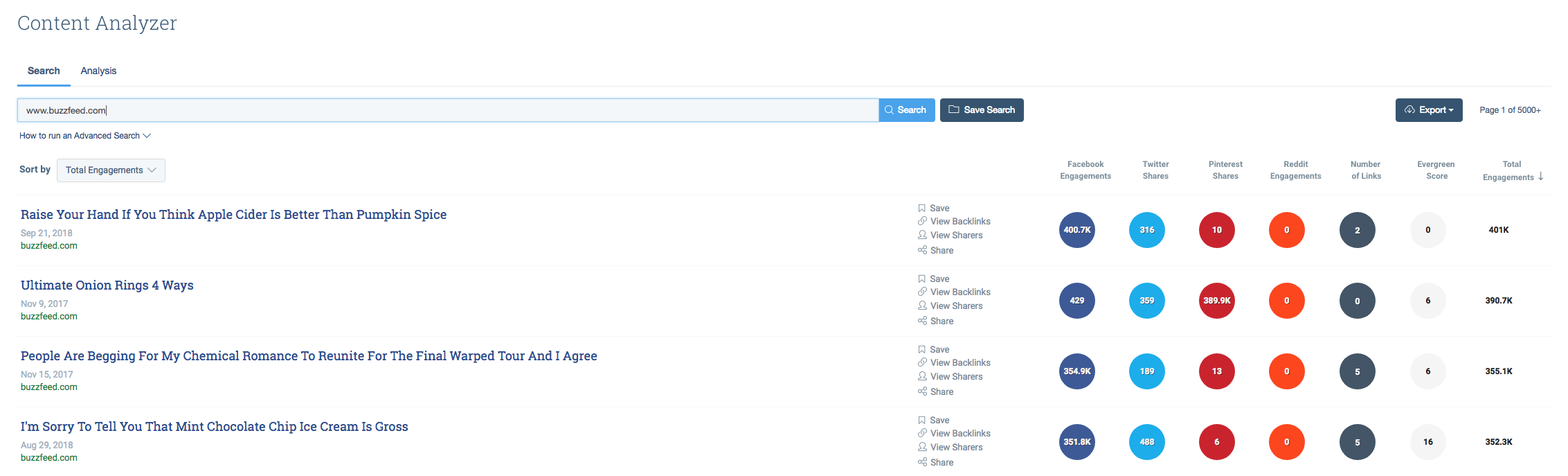Click the Number of Links 2 circle
Image resolution: width=1568 pixels, height=476 pixels.
point(1358,230)
